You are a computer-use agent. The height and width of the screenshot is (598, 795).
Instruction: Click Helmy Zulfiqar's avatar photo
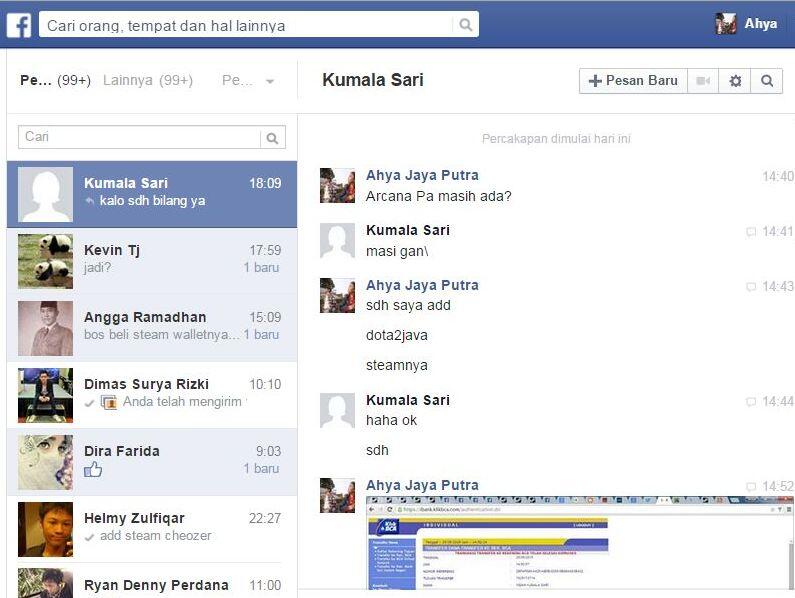pos(46,529)
